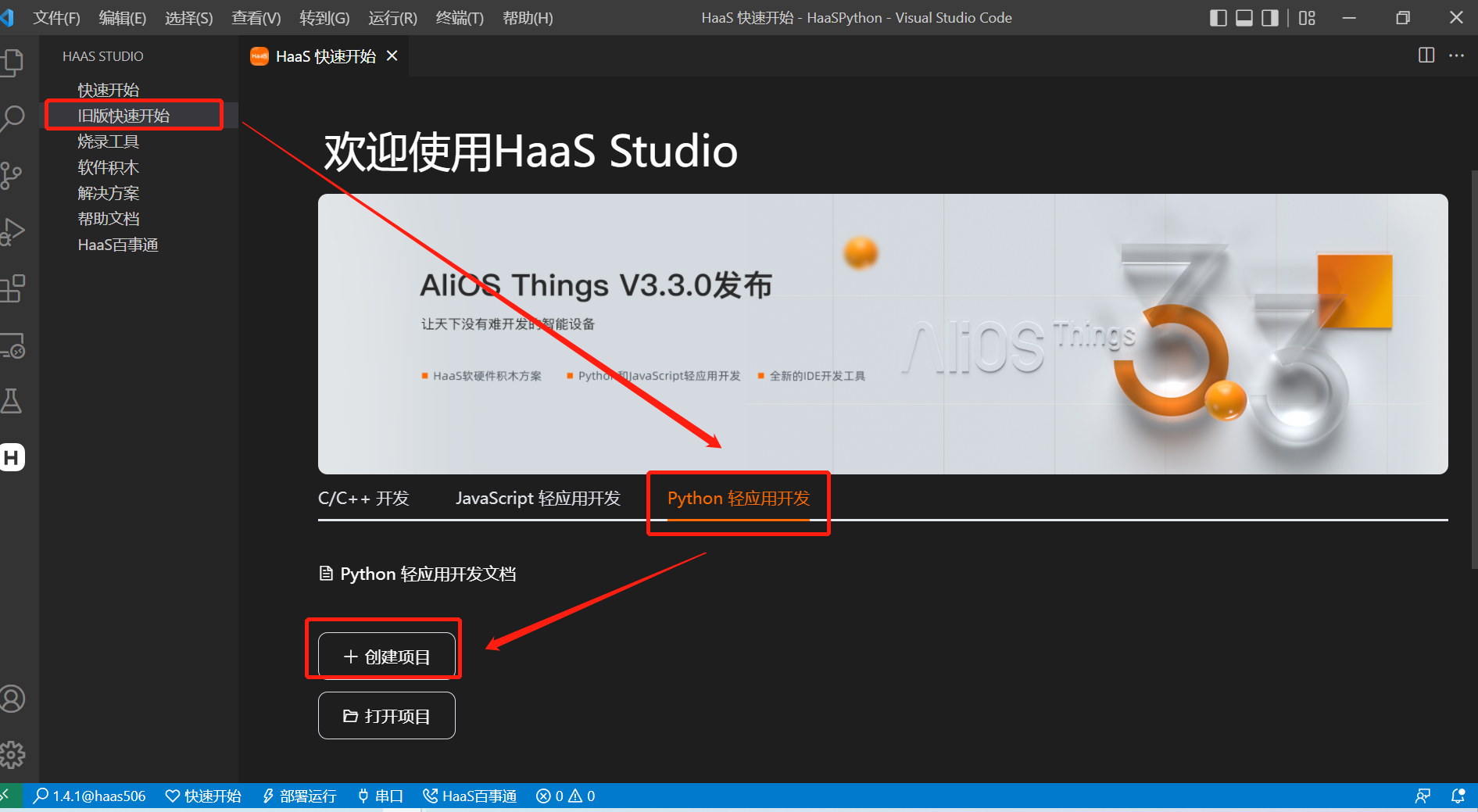Image resolution: width=1478 pixels, height=812 pixels.
Task: Select 解决方案 in the sidebar
Action: pyautogui.click(x=139, y=193)
